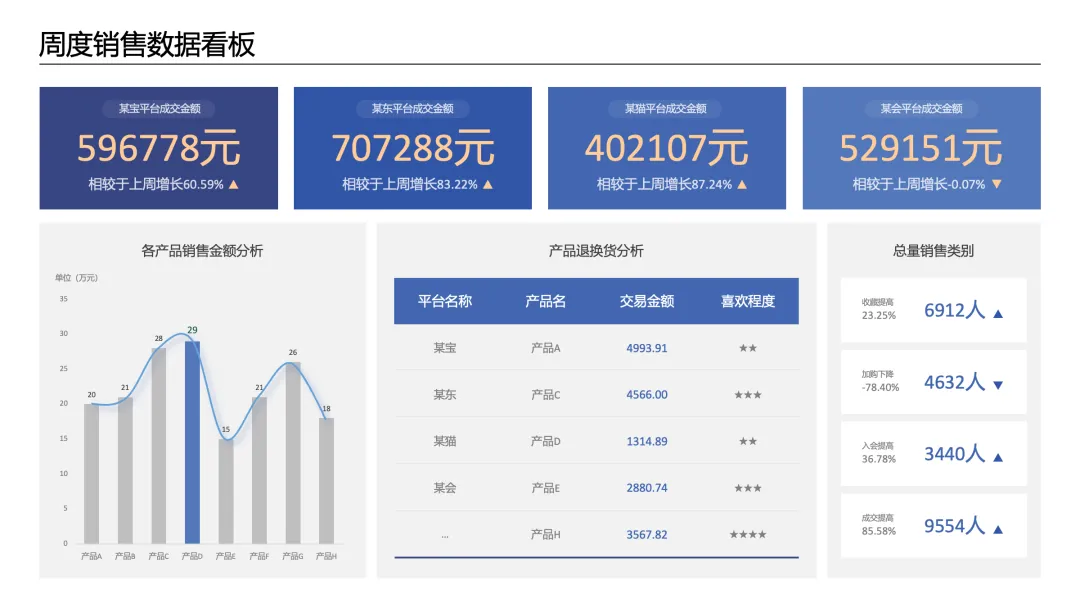Click the highlighted blue bar labeled 29
Viewport: 1080px width, 608px height.
click(x=192, y=442)
